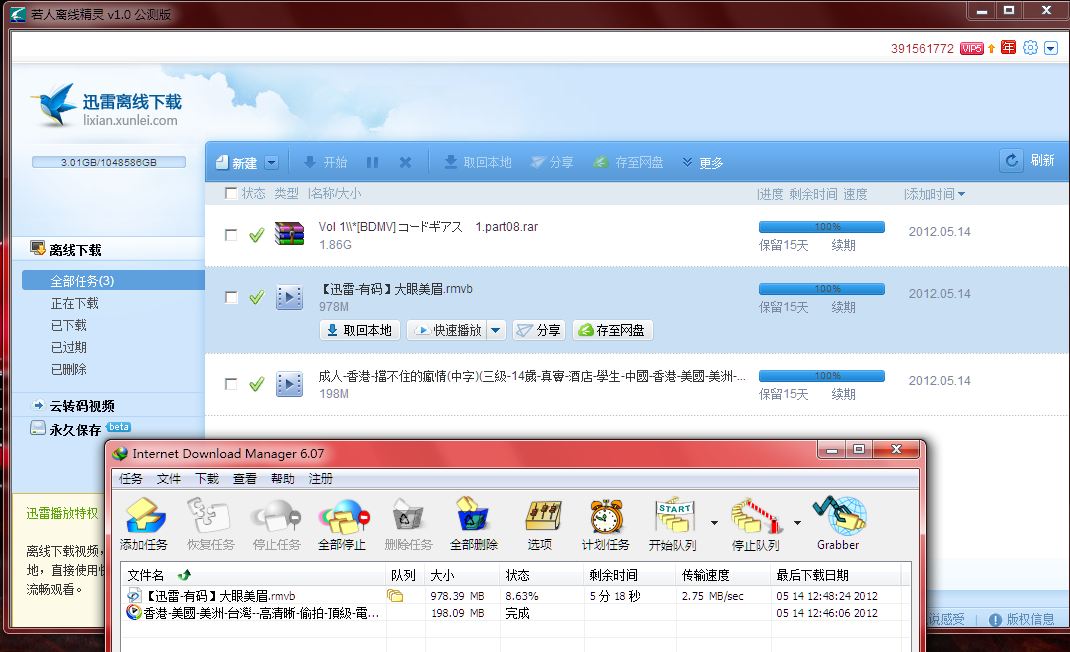Viewport: 1070px width, 652px height.
Task: Click the 刷新 refresh button
Action: [1028, 160]
